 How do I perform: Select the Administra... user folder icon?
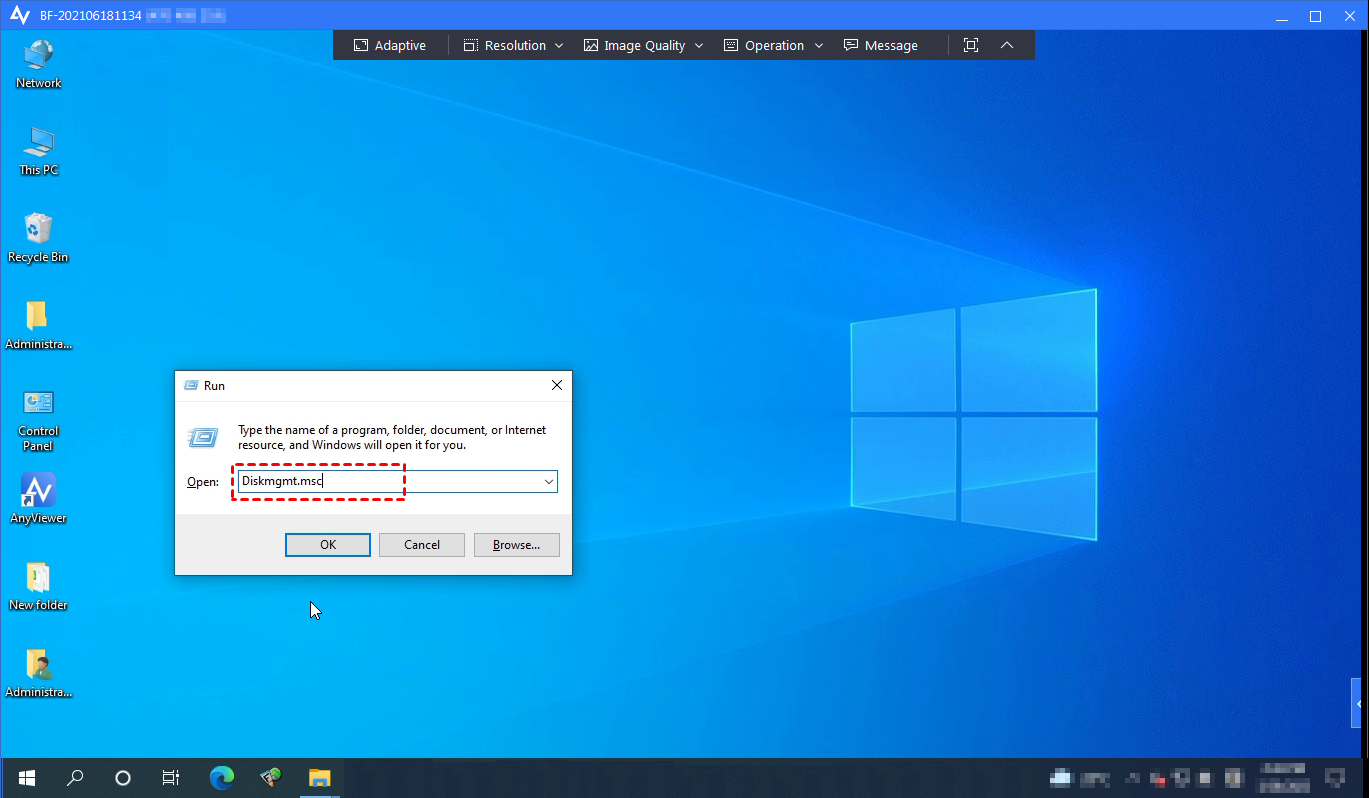38,673
